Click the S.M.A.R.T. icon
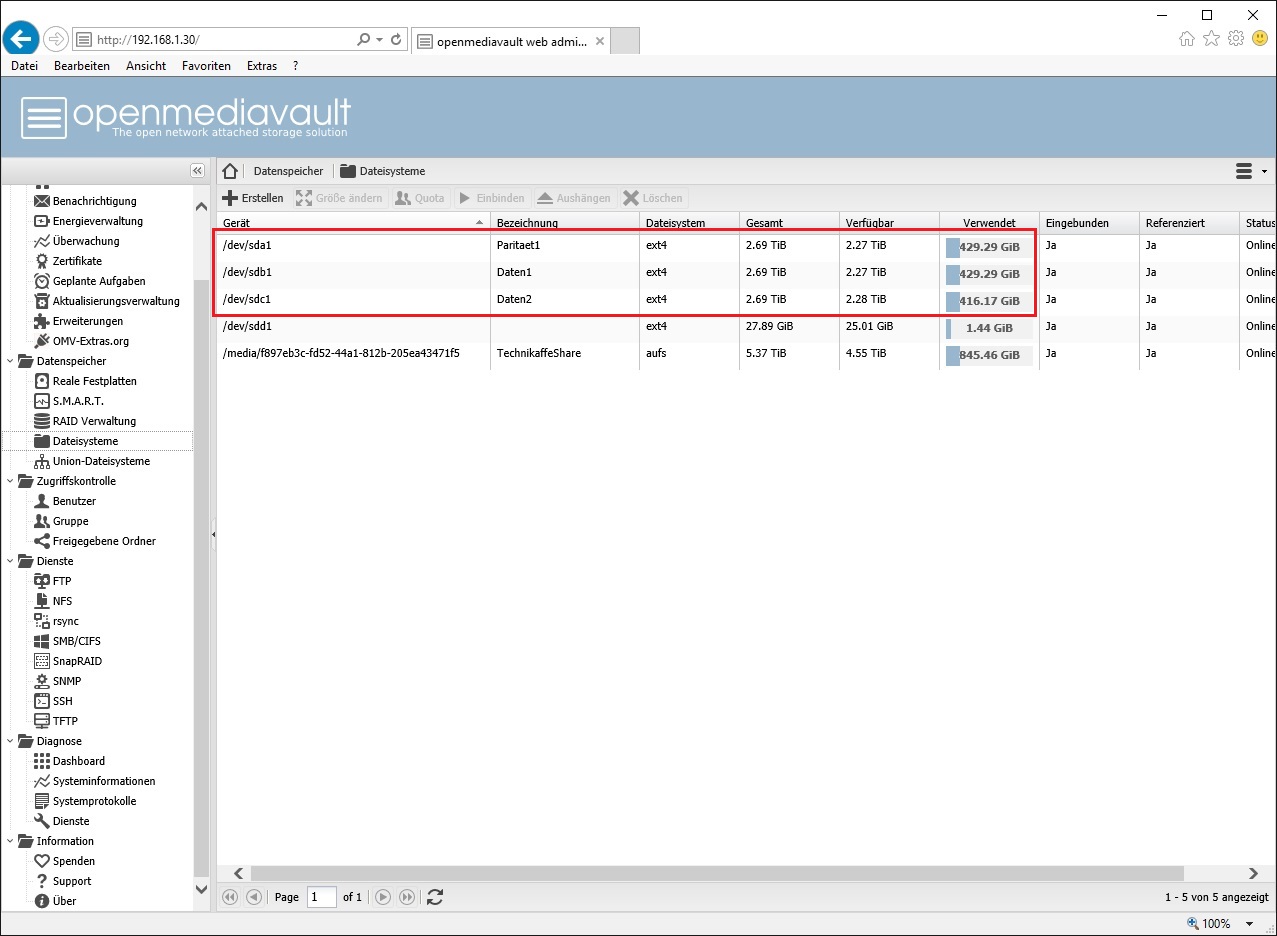 click(x=42, y=401)
